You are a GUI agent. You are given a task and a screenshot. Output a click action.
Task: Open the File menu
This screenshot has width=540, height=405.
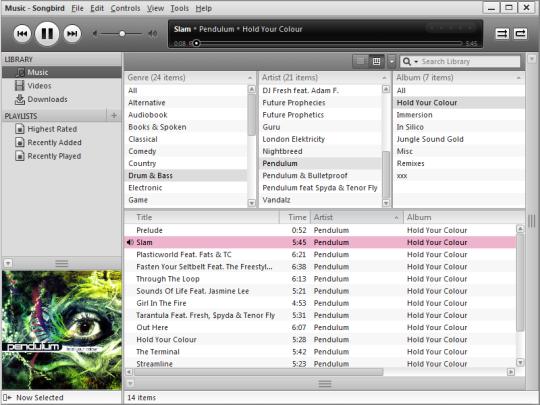77,8
